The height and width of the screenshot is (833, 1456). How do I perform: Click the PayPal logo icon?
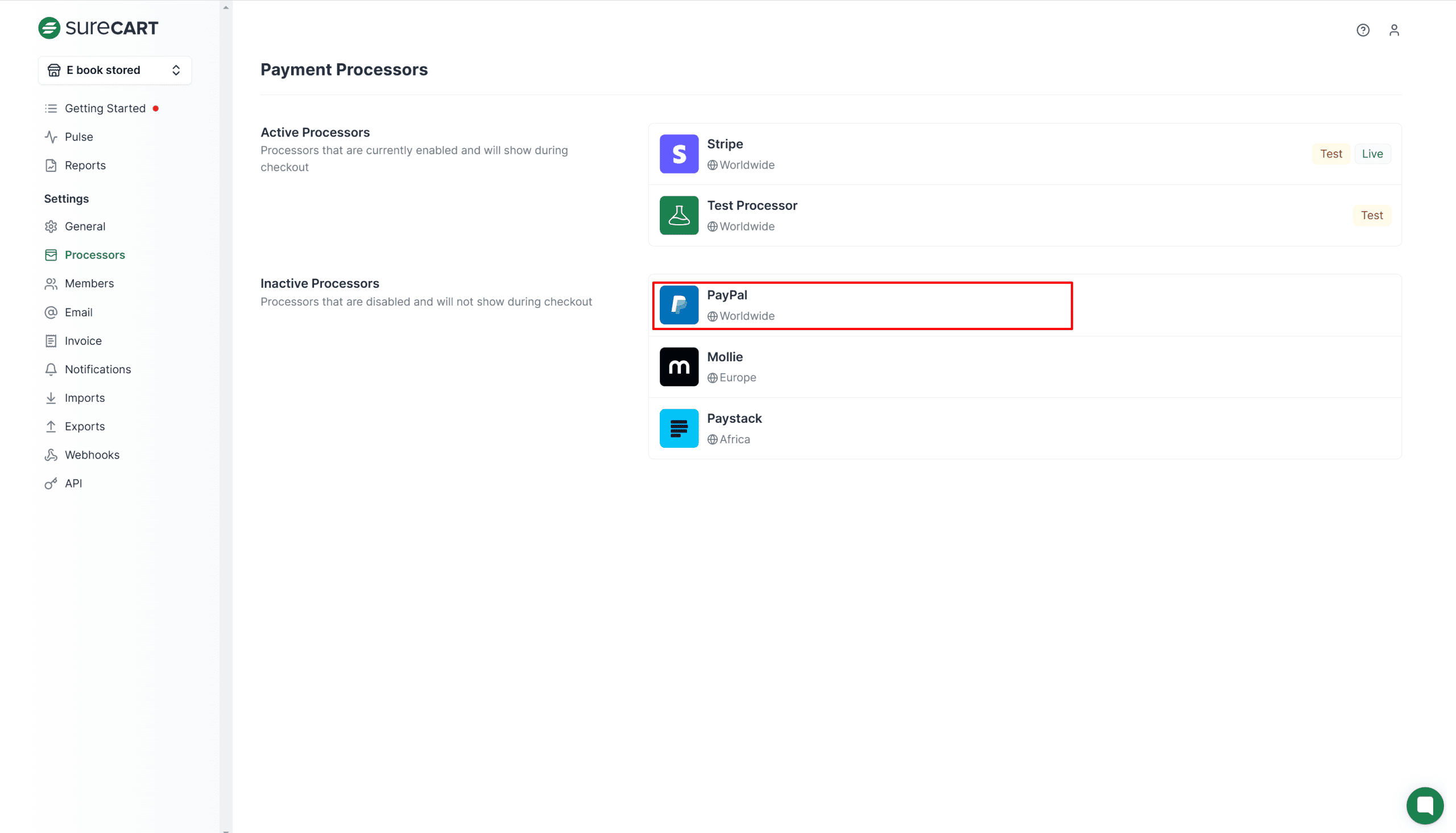679,305
